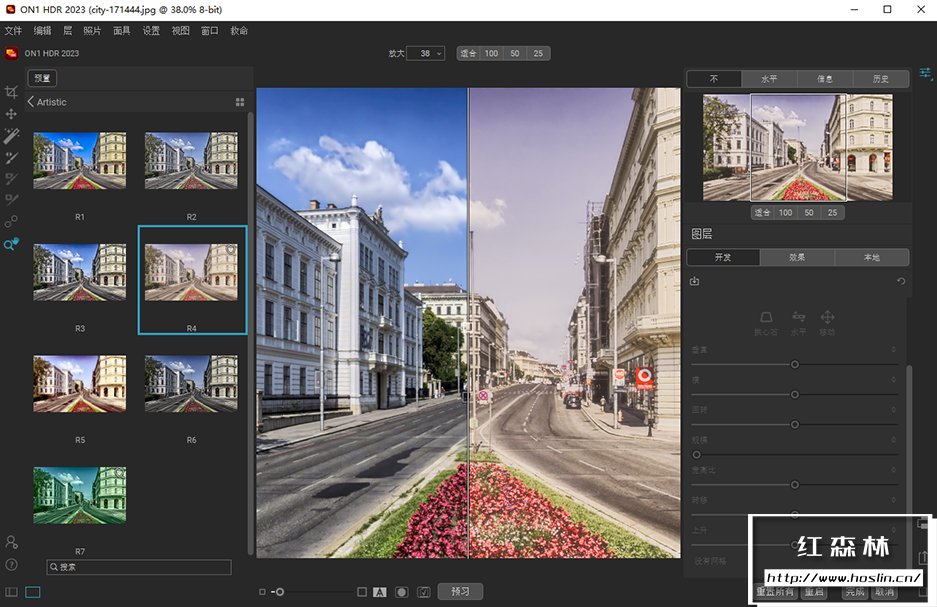Open the 预置 presets panel button
937x607 pixels.
point(42,78)
